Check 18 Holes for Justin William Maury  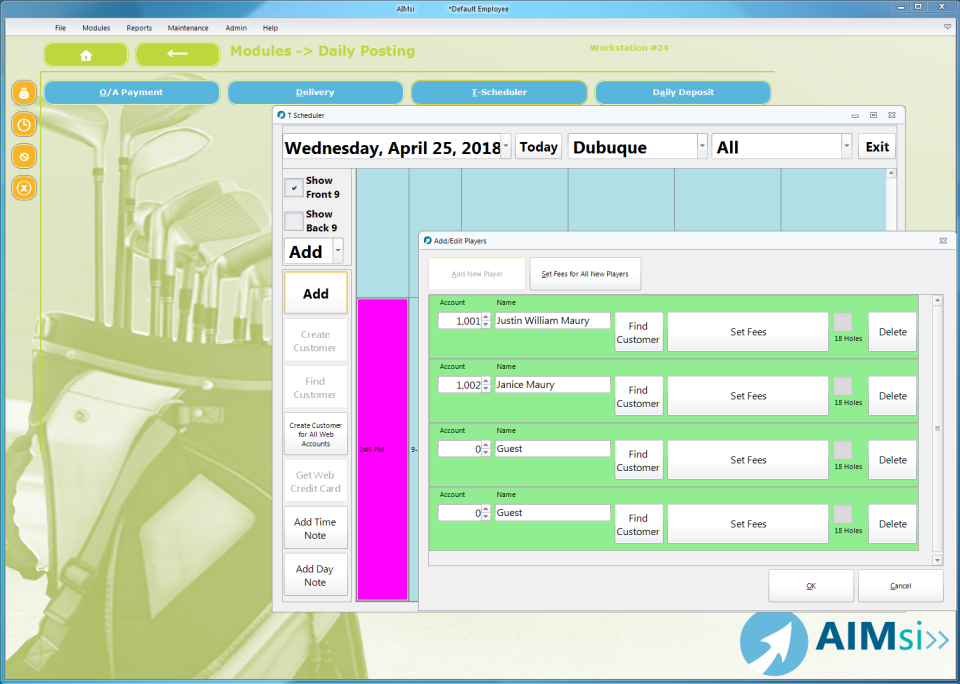coord(843,322)
